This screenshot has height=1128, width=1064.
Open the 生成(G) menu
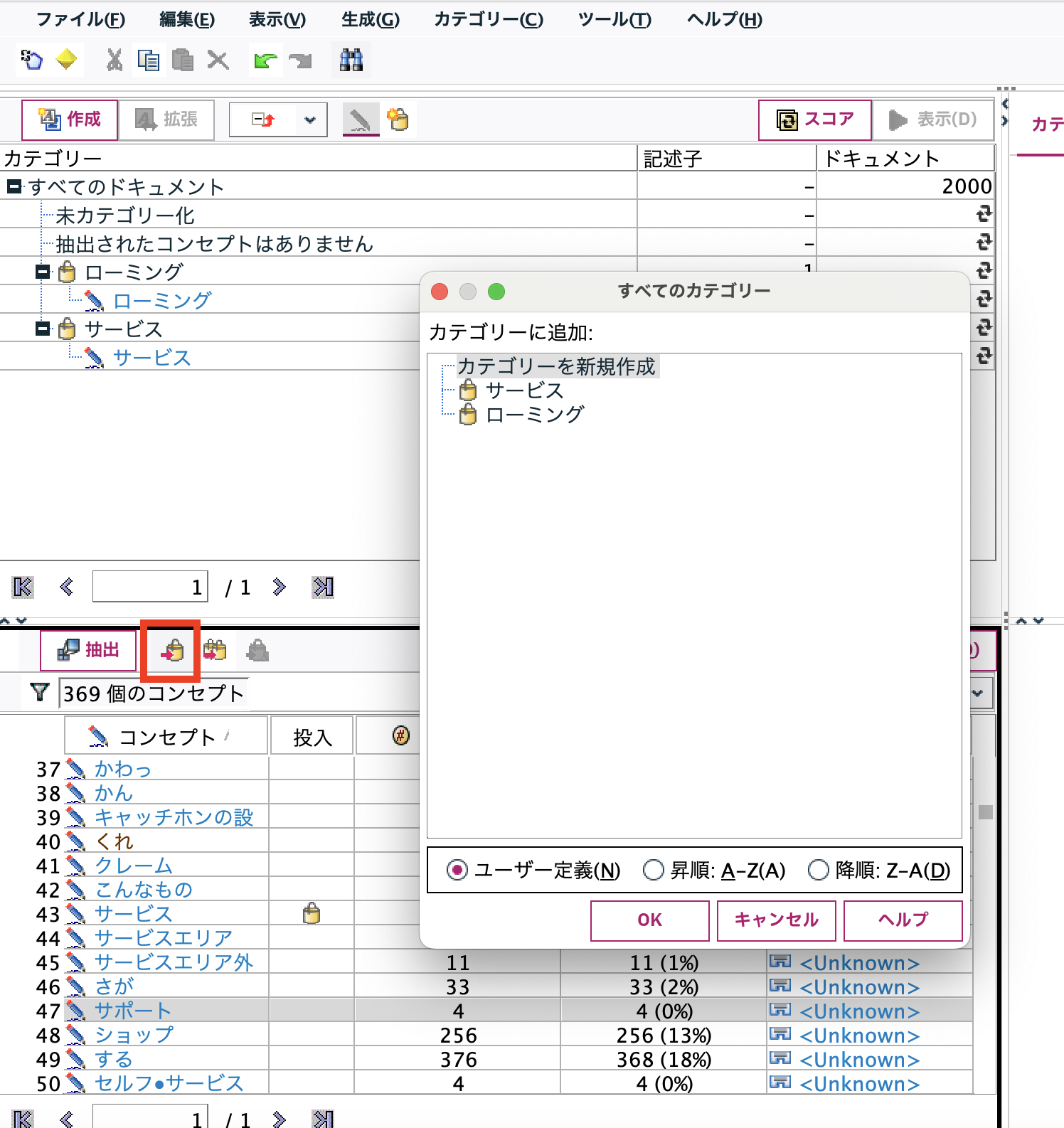point(370,19)
